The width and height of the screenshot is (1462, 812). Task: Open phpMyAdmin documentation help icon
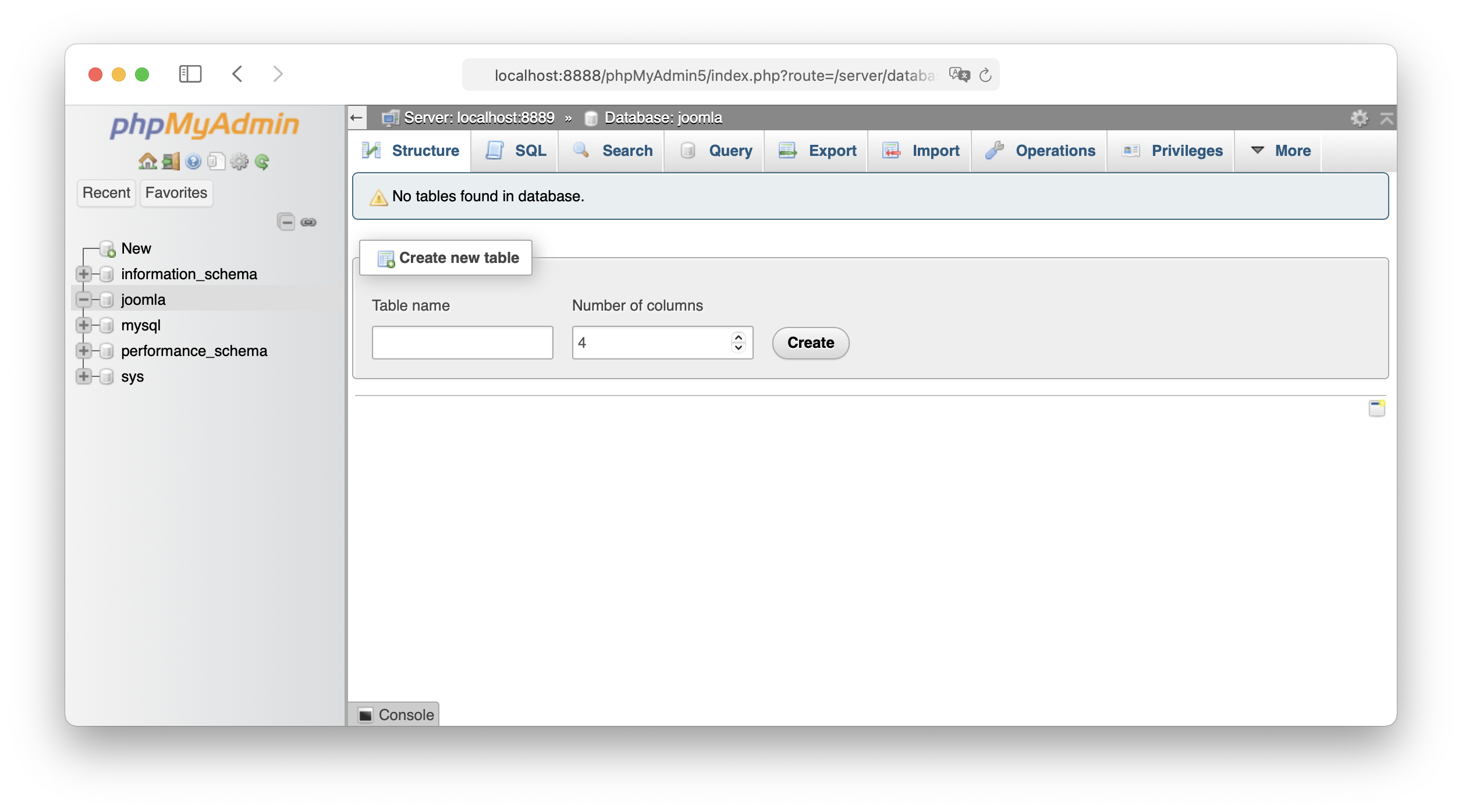point(193,161)
